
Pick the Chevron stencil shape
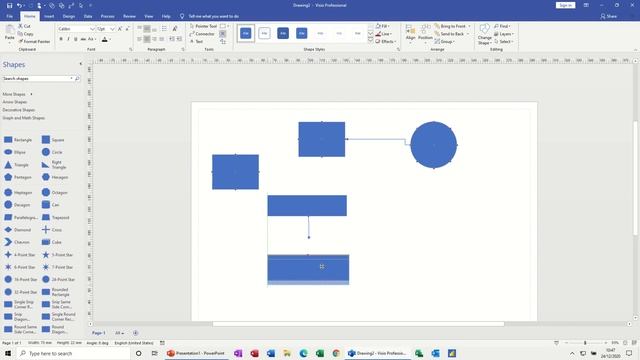pyautogui.click(x=17, y=242)
